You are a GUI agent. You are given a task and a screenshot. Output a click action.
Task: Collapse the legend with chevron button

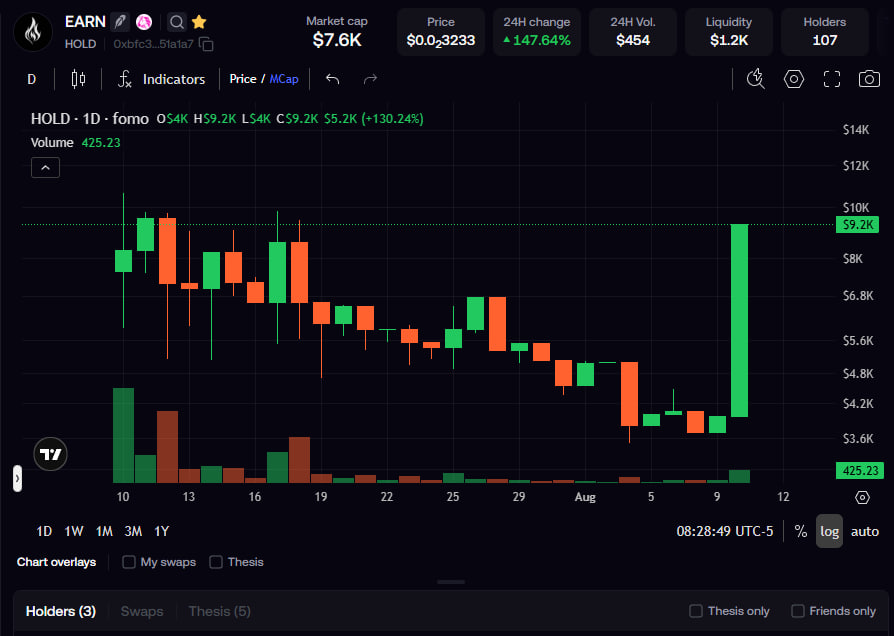45,168
